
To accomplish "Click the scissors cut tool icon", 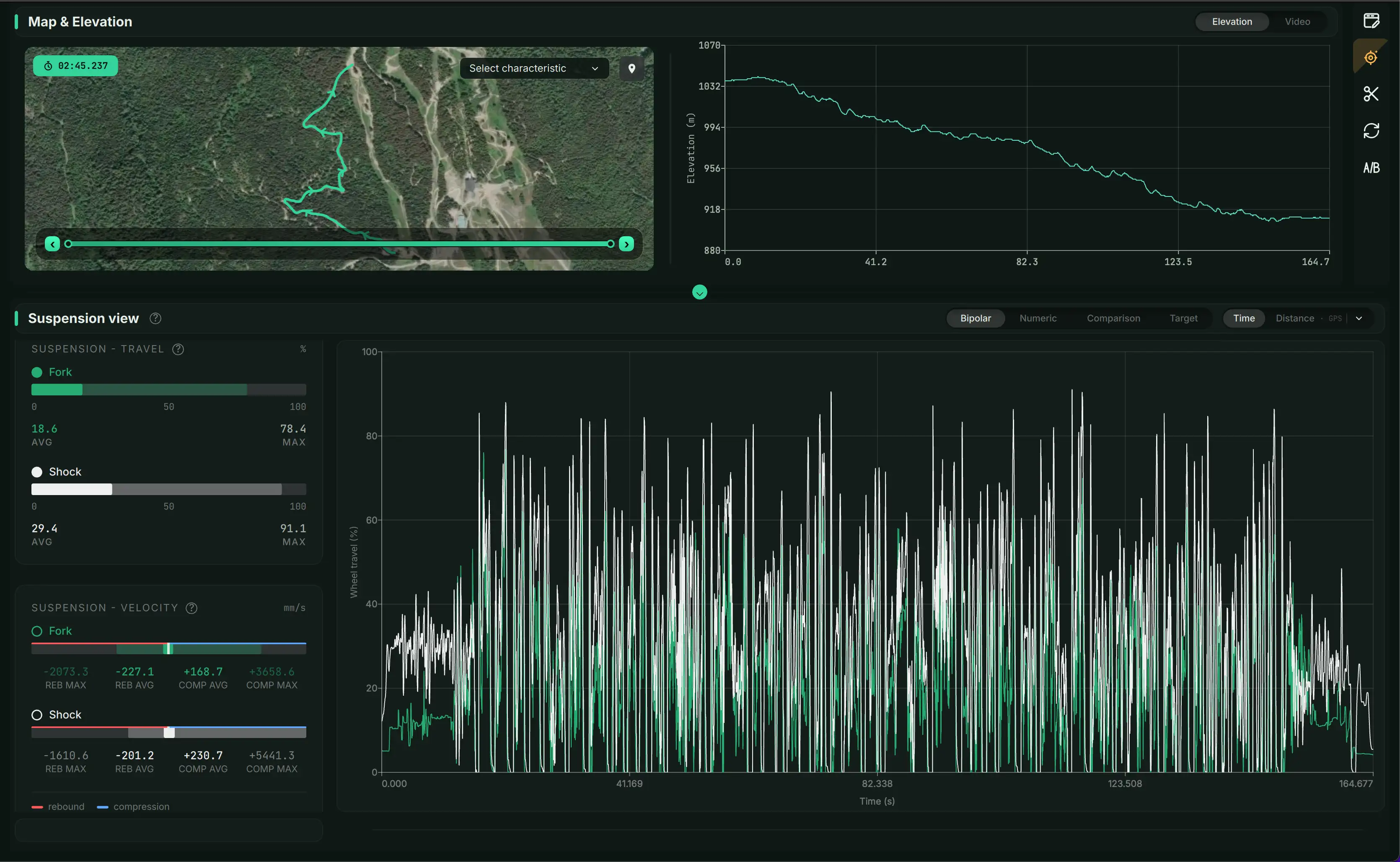I will [x=1371, y=93].
